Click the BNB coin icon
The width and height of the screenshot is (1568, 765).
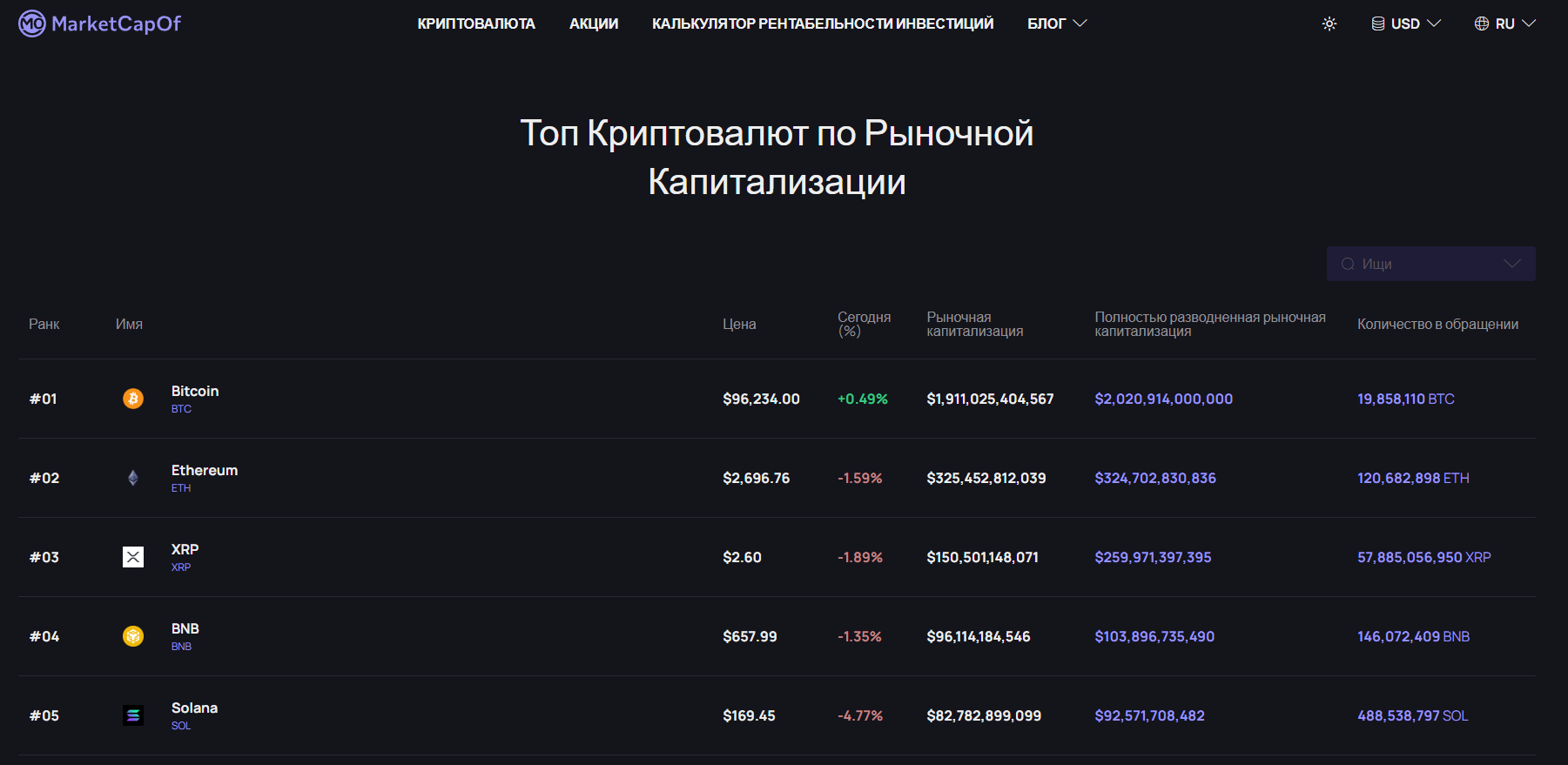133,636
